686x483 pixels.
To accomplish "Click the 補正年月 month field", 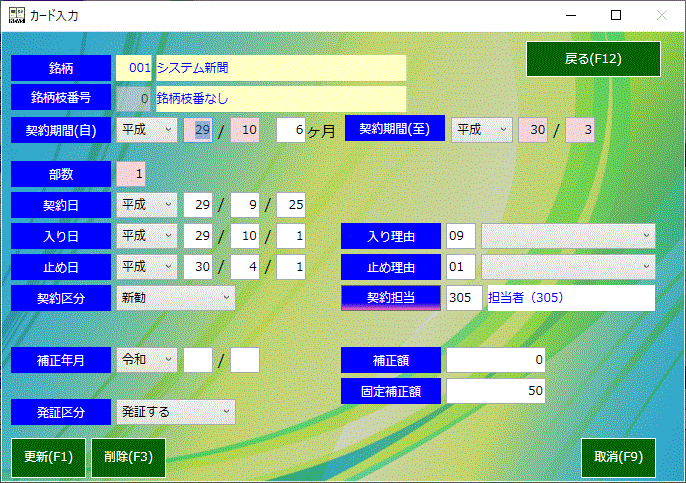I will pos(245,360).
